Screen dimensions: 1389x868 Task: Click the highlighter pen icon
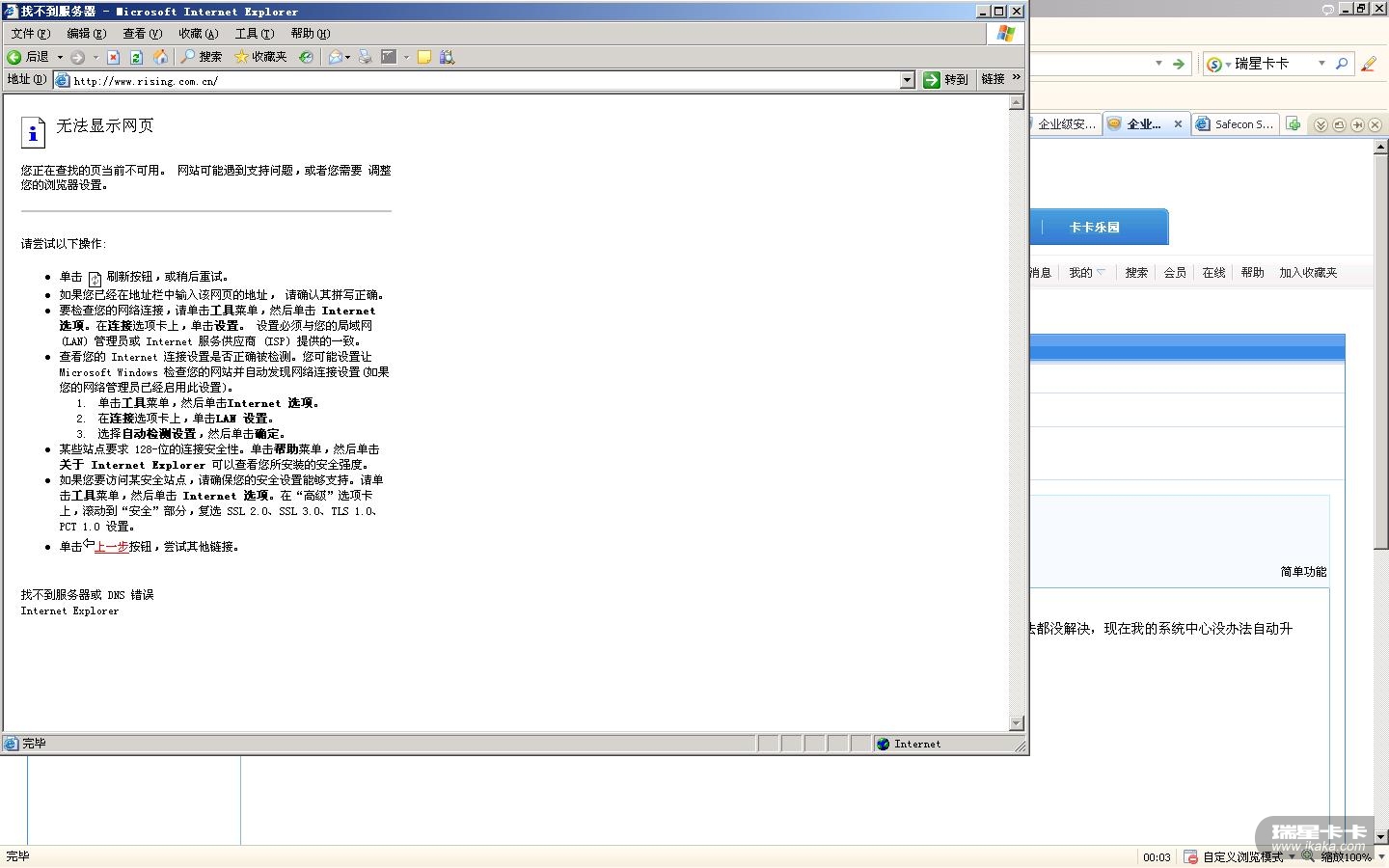coord(1369,64)
